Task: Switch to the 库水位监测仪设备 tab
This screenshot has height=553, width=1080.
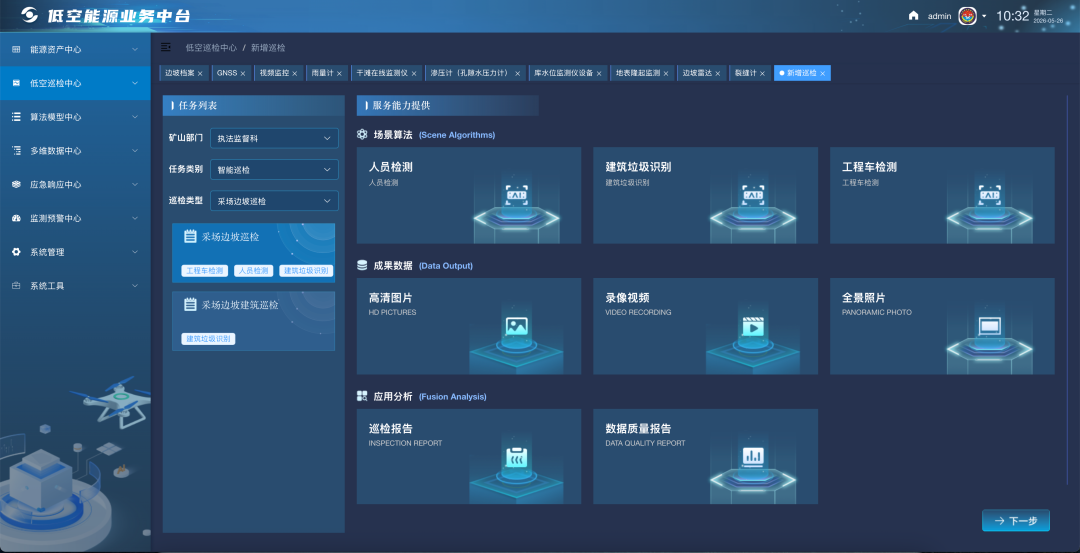Action: pyautogui.click(x=568, y=73)
